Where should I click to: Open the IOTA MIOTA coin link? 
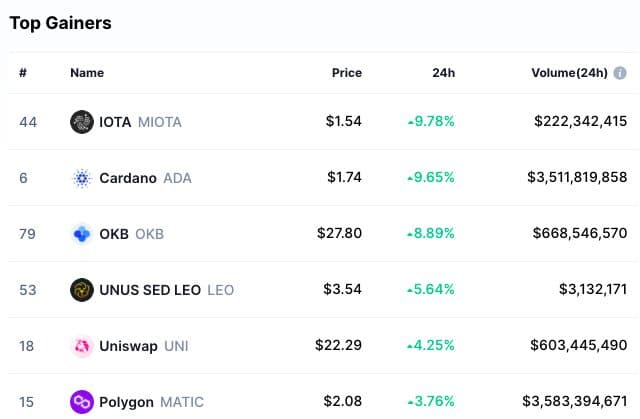140,122
